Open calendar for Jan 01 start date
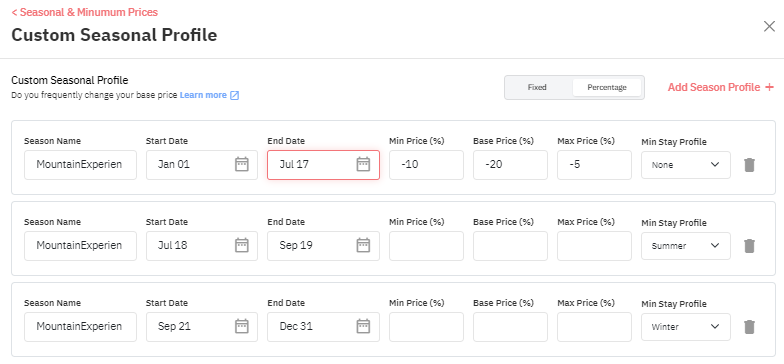Image resolution: width=784 pixels, height=364 pixels. pyautogui.click(x=242, y=164)
